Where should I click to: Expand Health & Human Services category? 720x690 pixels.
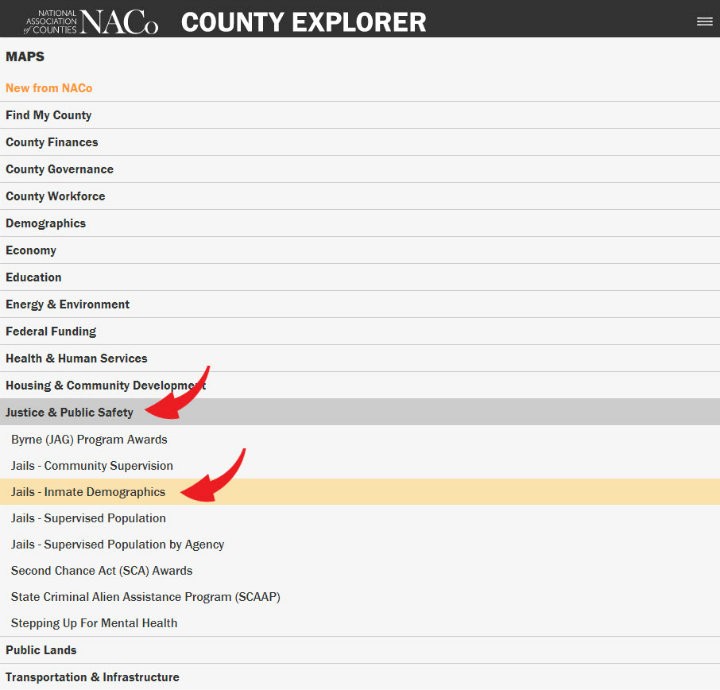pyautogui.click(x=360, y=359)
